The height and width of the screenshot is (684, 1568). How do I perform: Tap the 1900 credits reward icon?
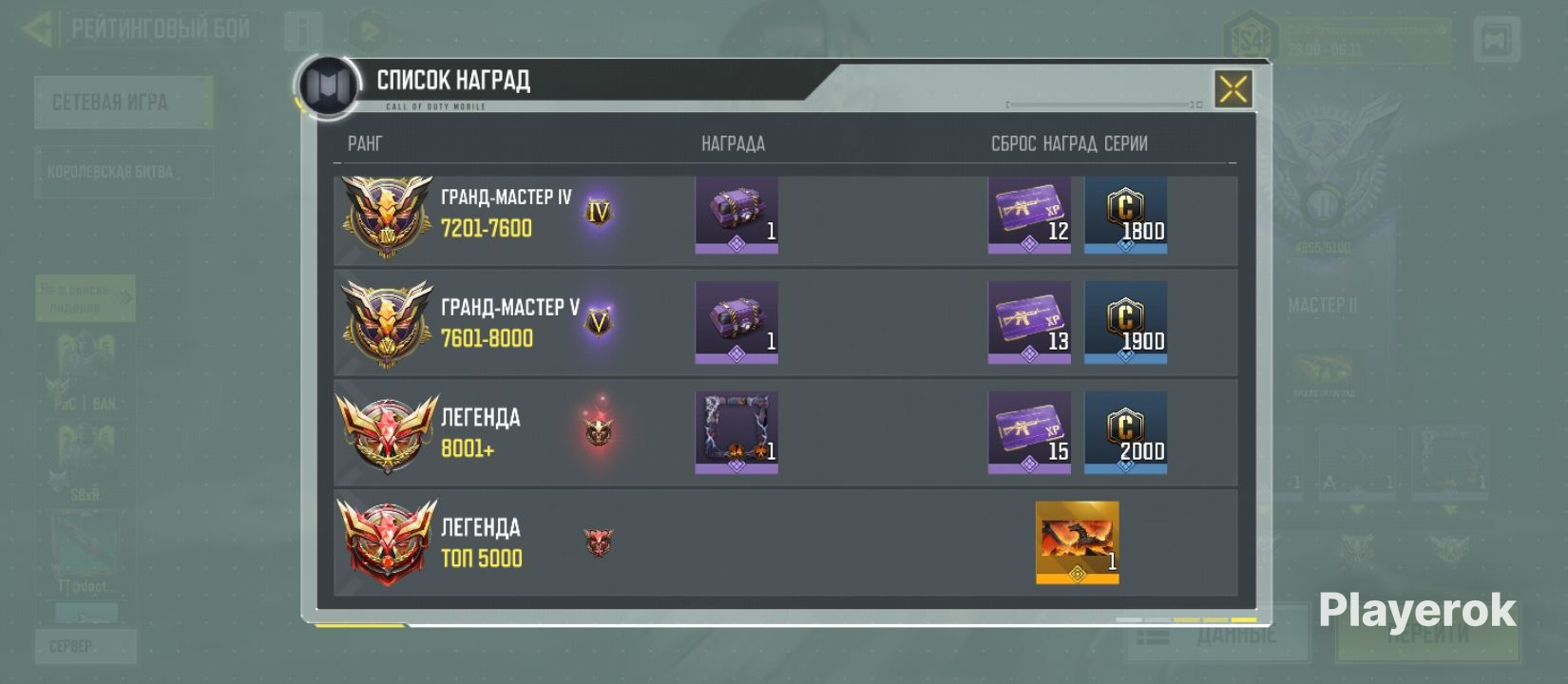point(1126,323)
